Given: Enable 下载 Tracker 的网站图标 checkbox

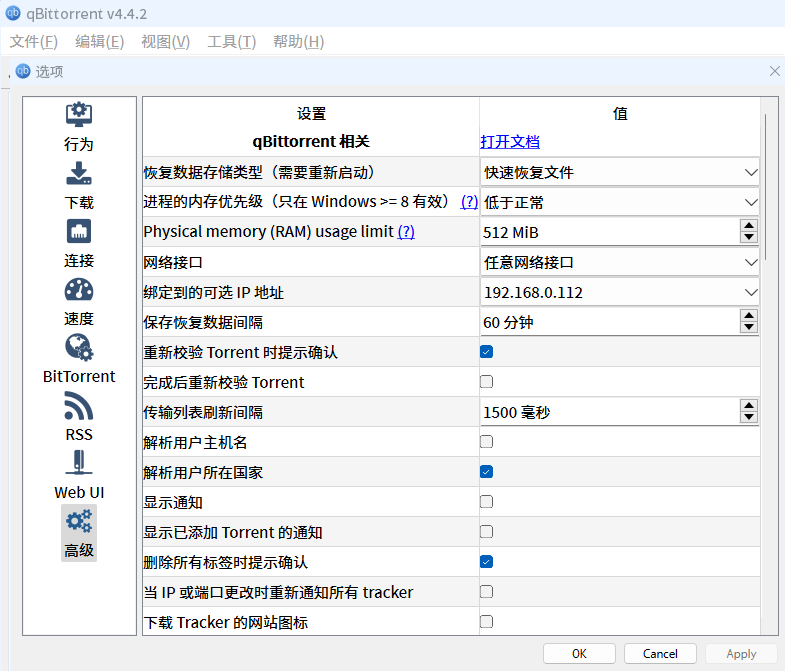Looking at the screenshot, I should [486, 622].
